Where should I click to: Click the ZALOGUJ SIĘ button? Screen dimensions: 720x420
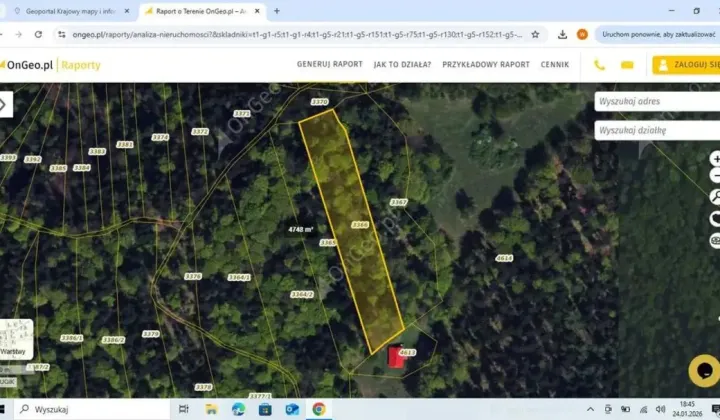point(686,65)
